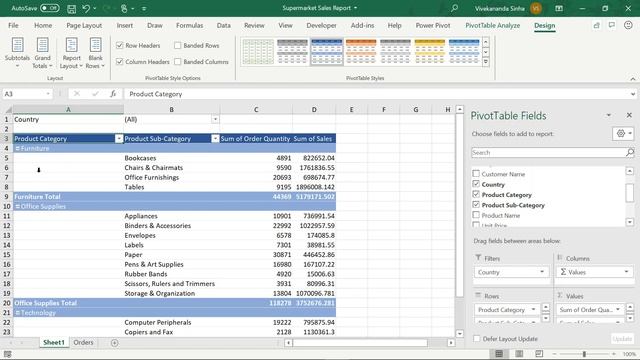Open Grand Totals options
Screen dimensions: 640x360
pos(42,53)
